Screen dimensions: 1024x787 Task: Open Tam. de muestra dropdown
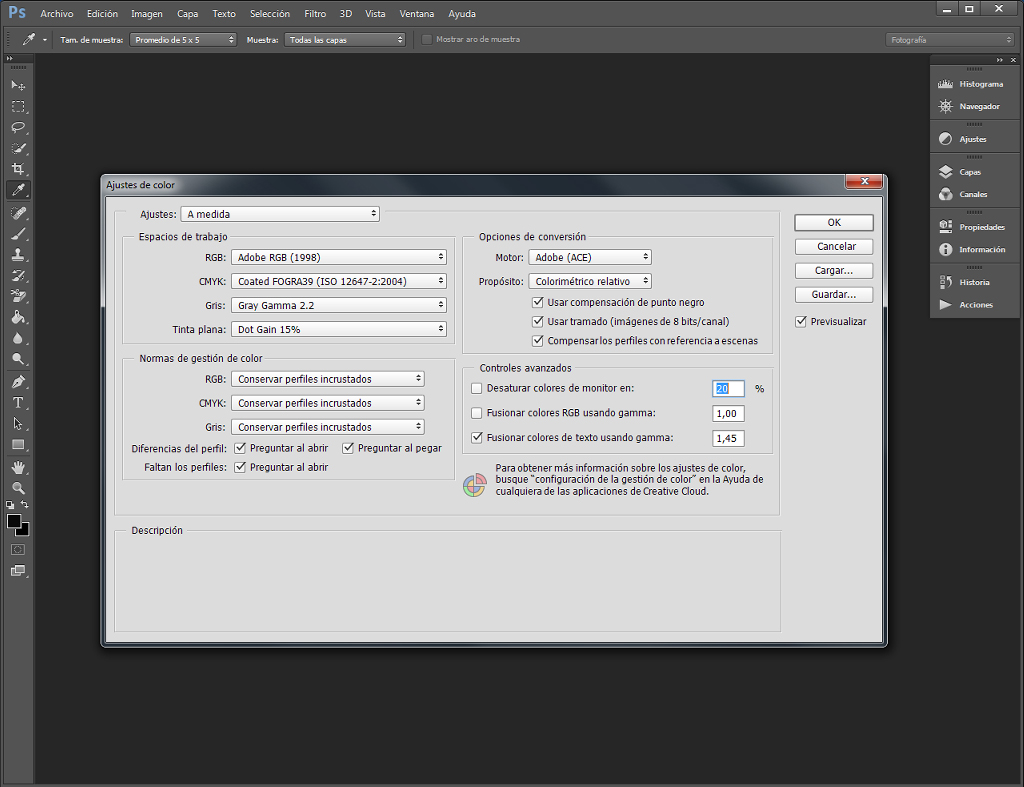click(183, 40)
